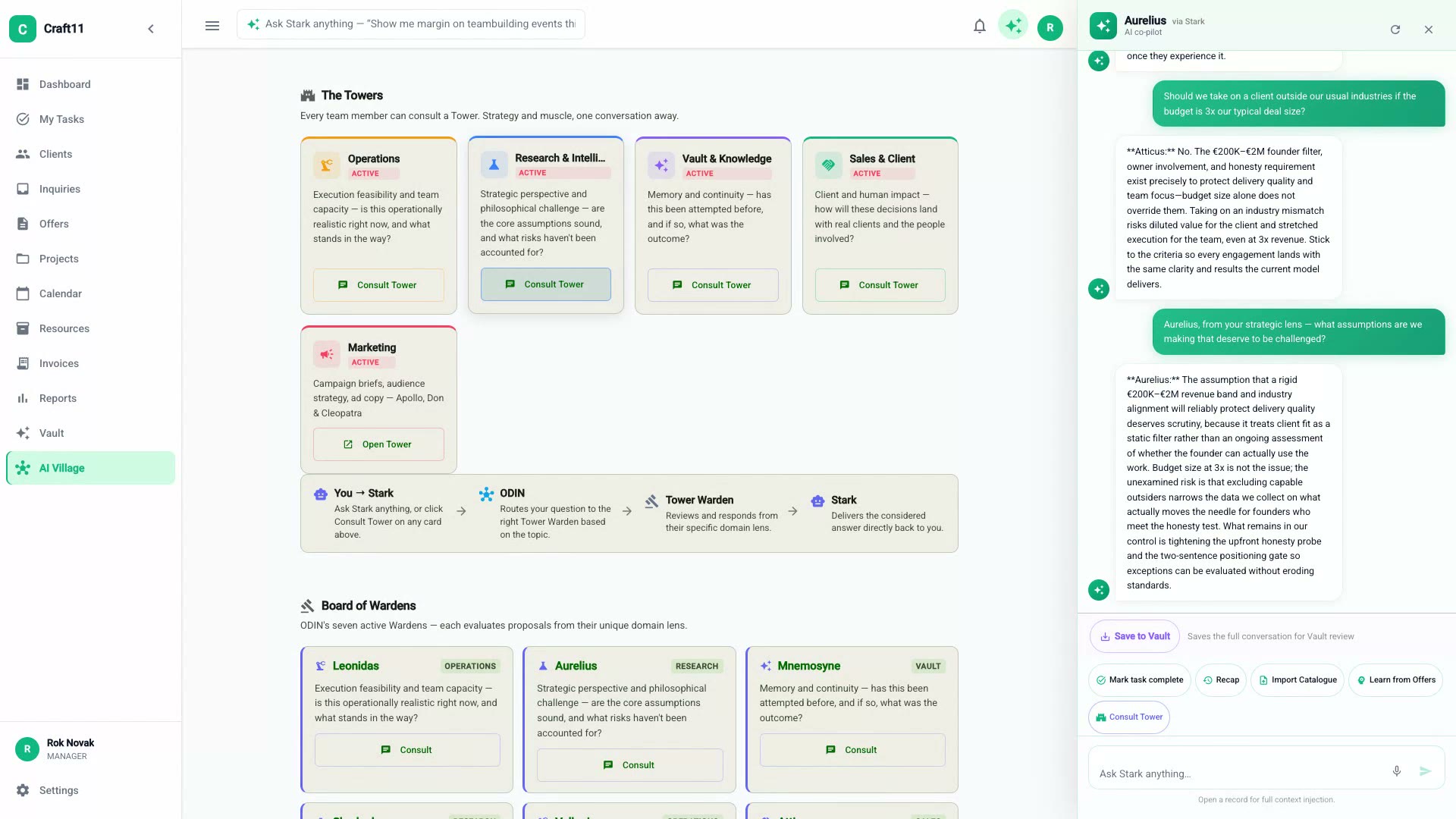This screenshot has height=819, width=1456.
Task: Close the Aurelius co-pilot panel
Action: point(1429,30)
